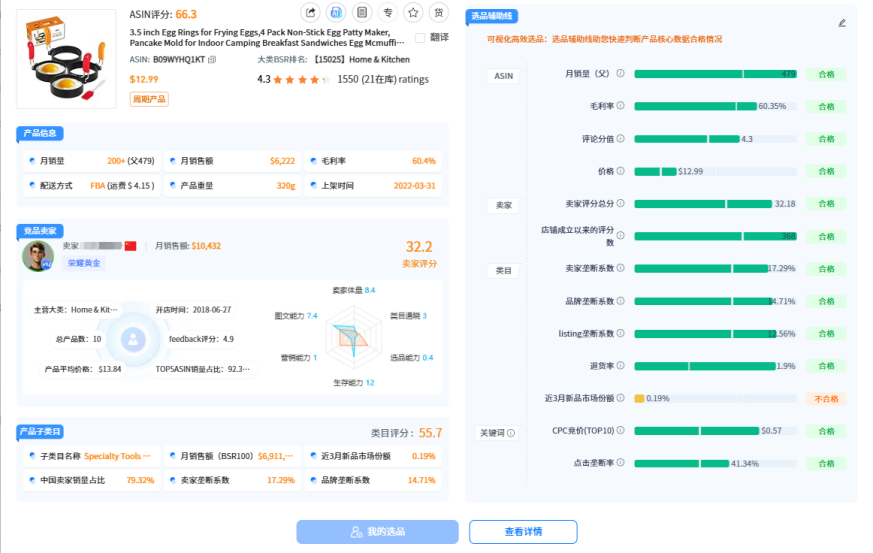Select the 卖家 section tab
873x553 pixels.
[x=504, y=205]
